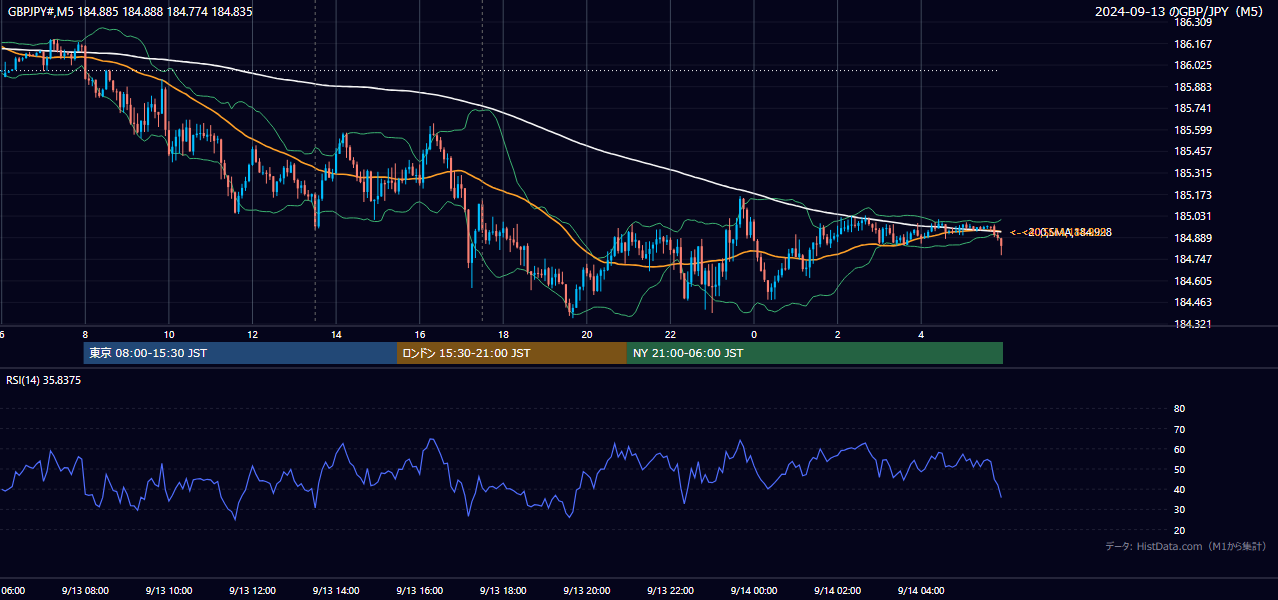Click the chart title '2024-09-13 のGBP/JPY (M5)'
1278x600 pixels.
(x=1181, y=12)
